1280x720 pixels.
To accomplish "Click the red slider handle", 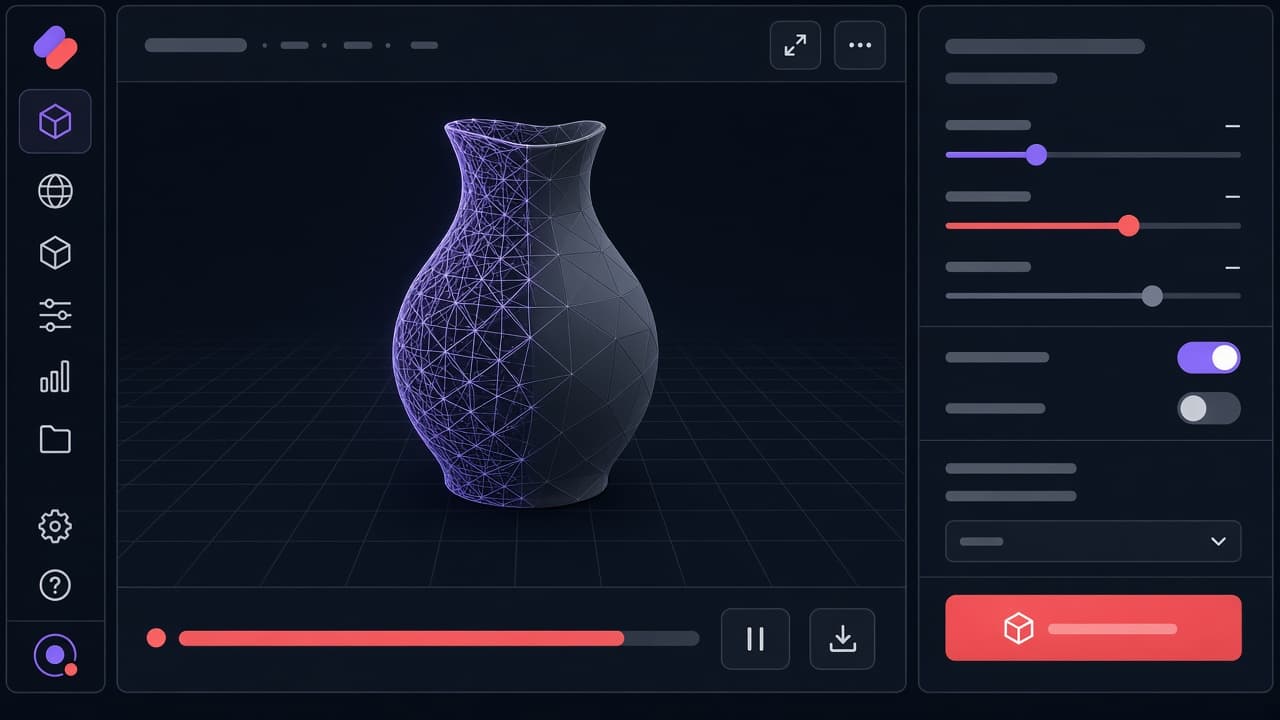I will click(1128, 226).
